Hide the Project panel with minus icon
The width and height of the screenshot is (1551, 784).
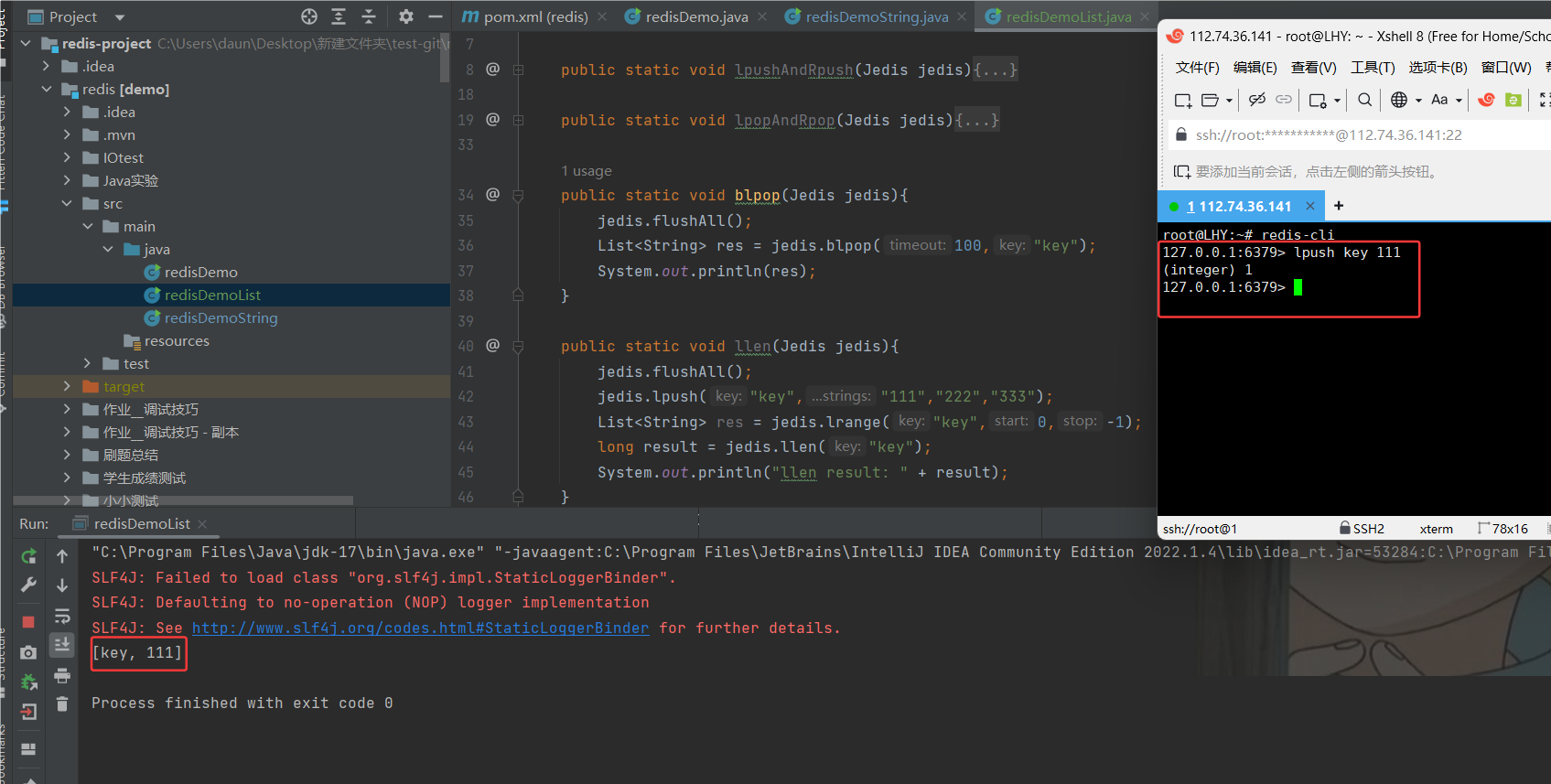(436, 16)
